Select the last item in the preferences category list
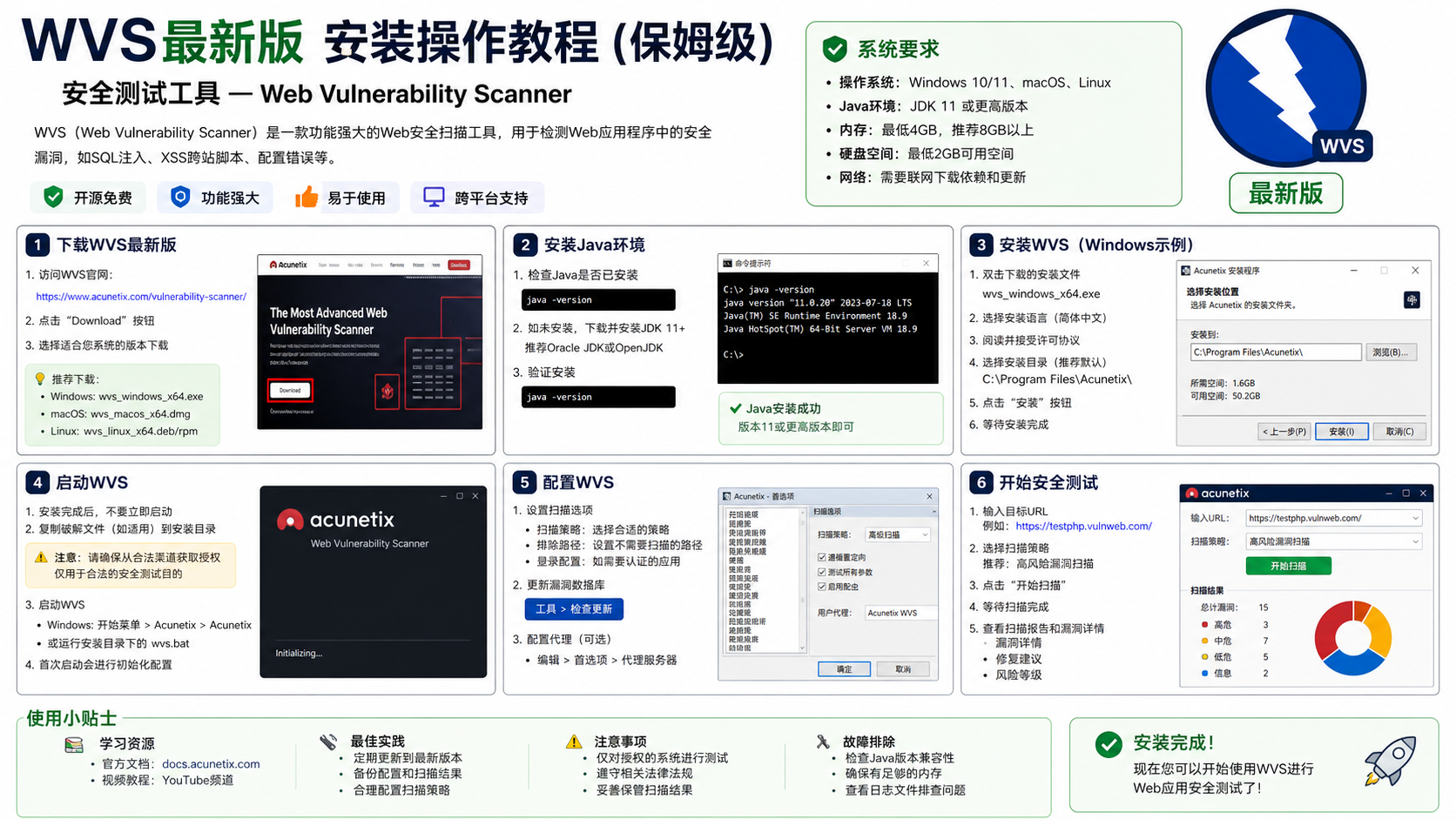Viewport: 1456px width, 819px height. 740,648
